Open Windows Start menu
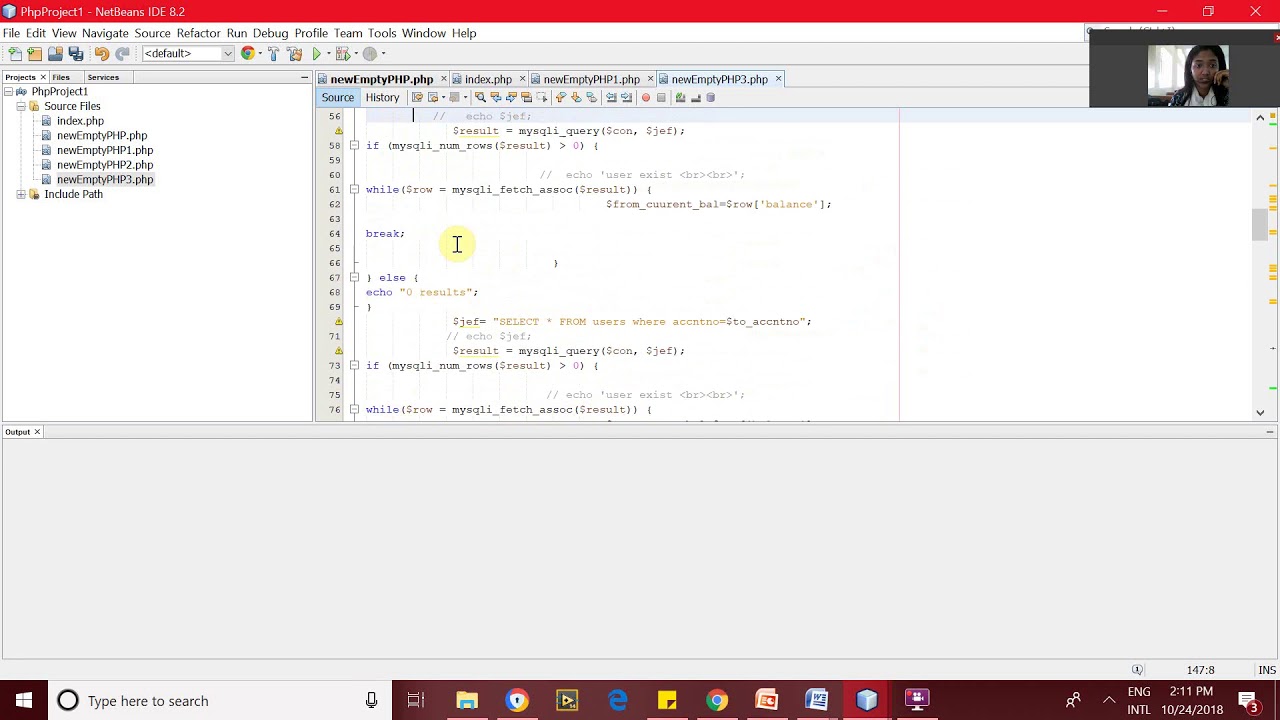 tap(24, 700)
